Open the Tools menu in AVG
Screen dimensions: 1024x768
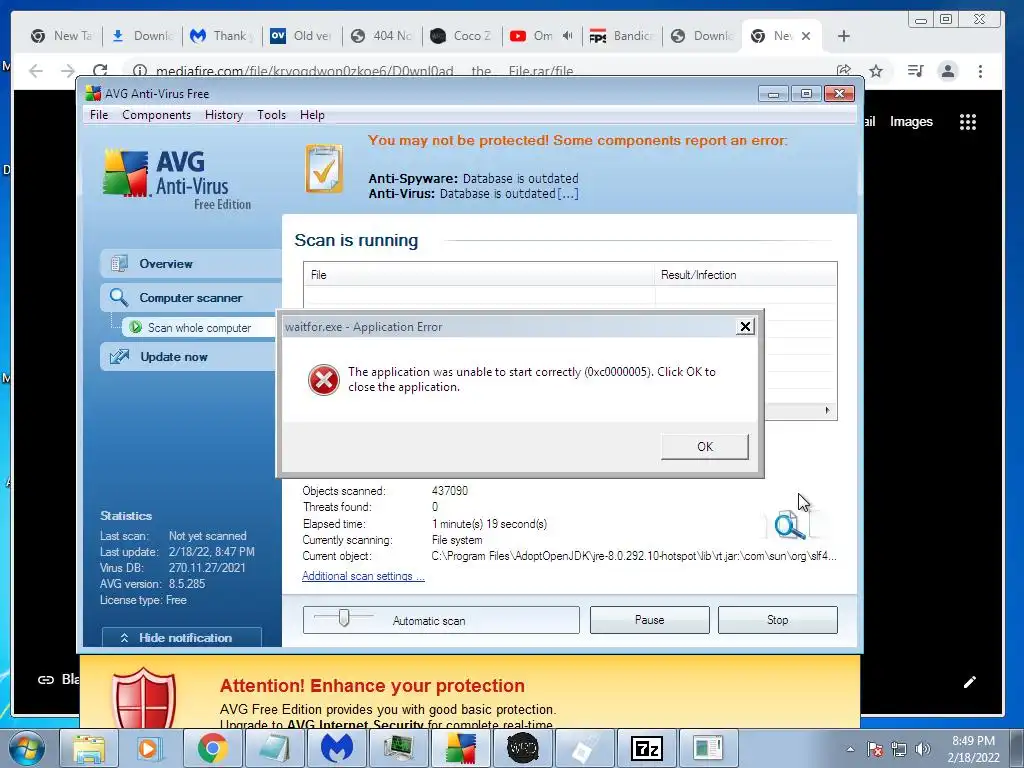tap(272, 115)
